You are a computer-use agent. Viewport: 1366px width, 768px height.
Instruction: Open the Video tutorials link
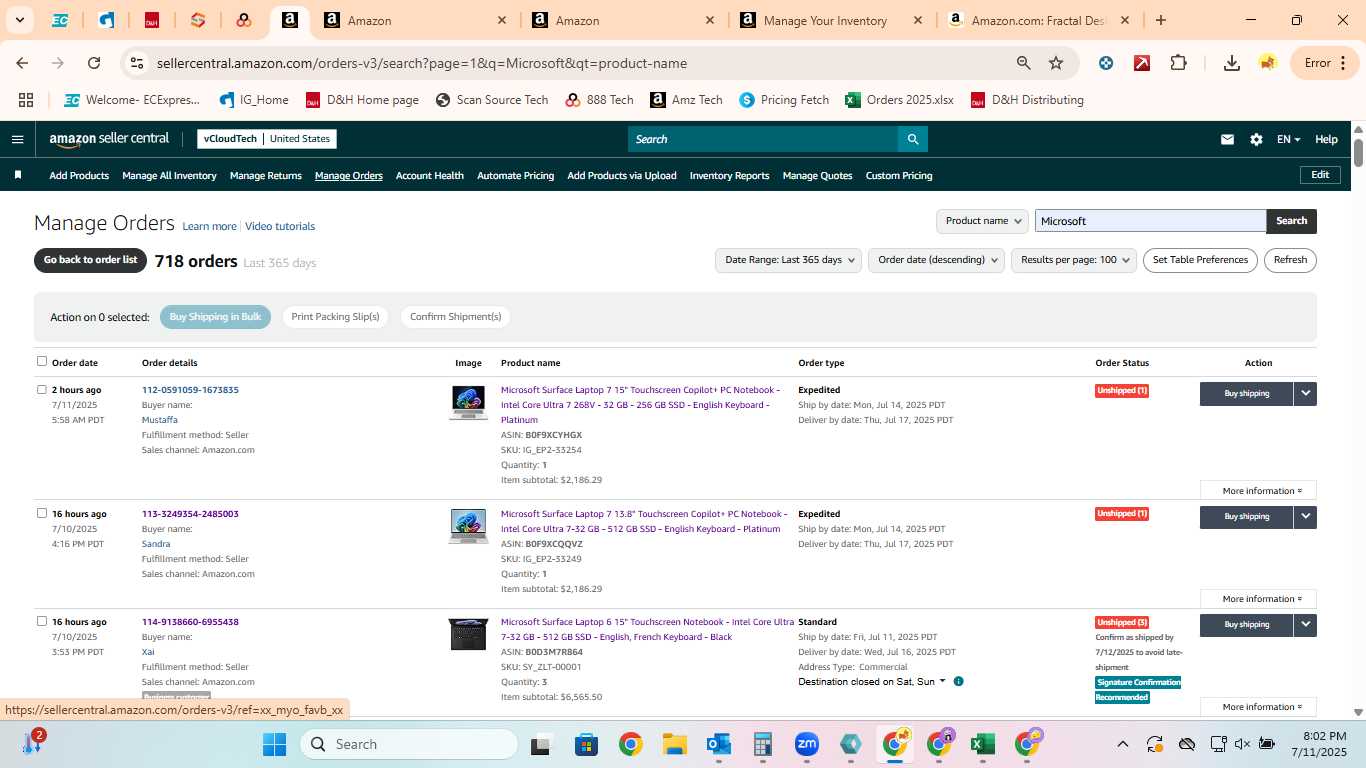click(x=280, y=226)
